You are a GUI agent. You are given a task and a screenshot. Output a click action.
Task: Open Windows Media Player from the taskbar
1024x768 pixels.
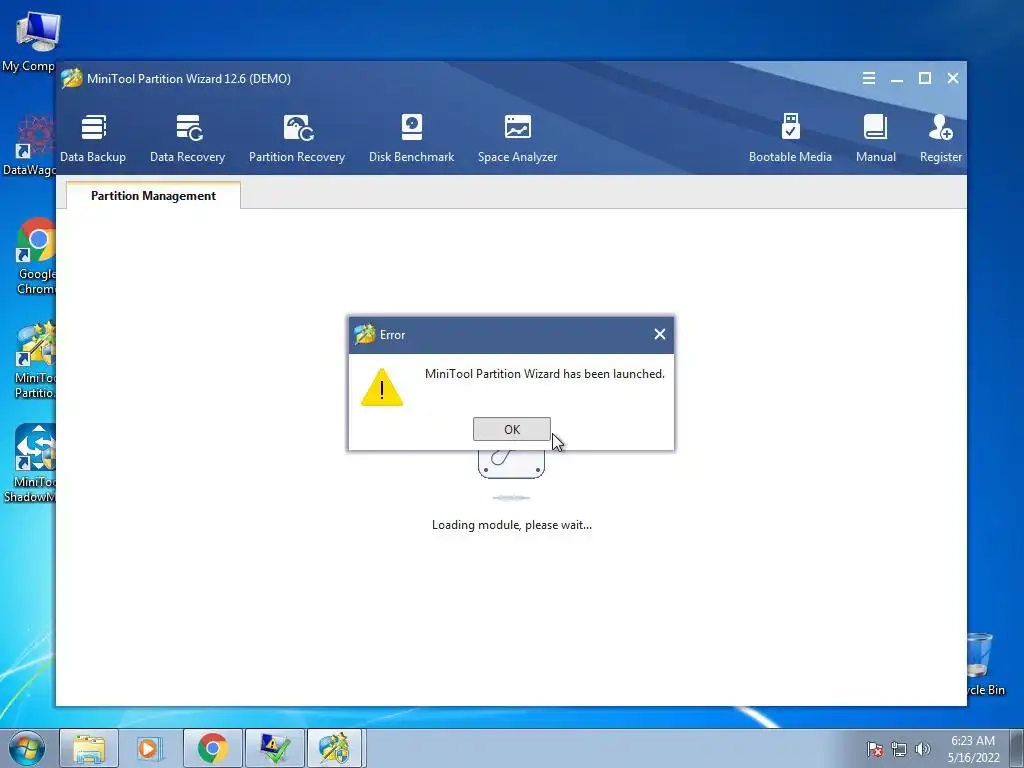click(149, 748)
